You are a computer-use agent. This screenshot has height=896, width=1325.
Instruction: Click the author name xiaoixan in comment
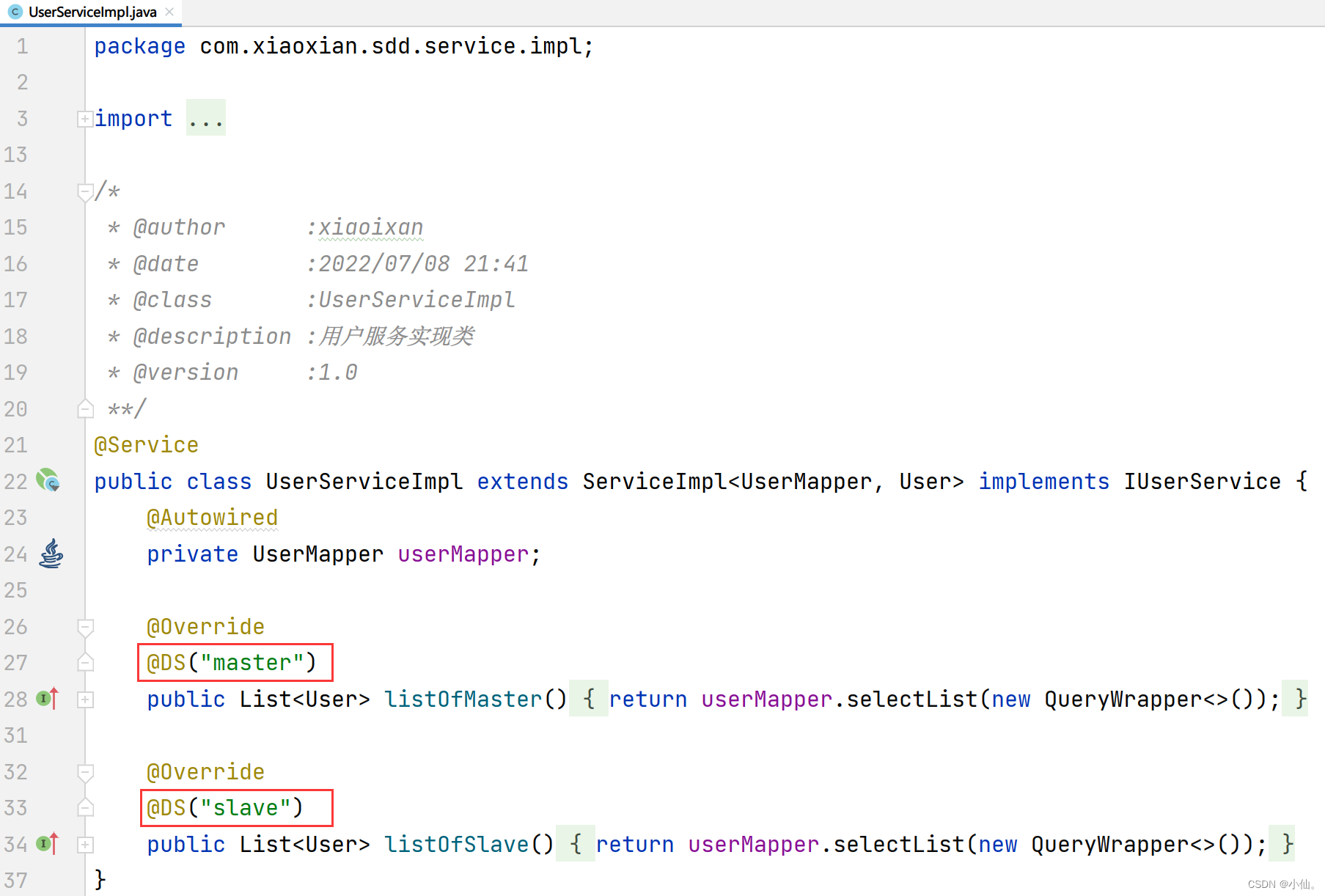point(370,227)
